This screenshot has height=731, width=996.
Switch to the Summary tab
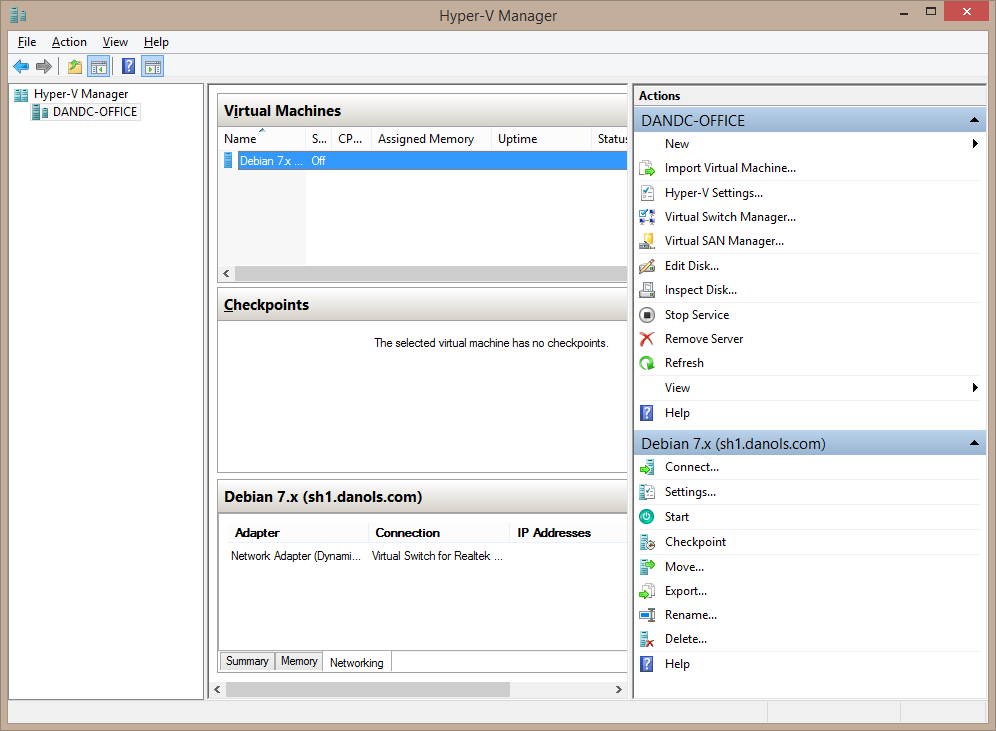(247, 661)
